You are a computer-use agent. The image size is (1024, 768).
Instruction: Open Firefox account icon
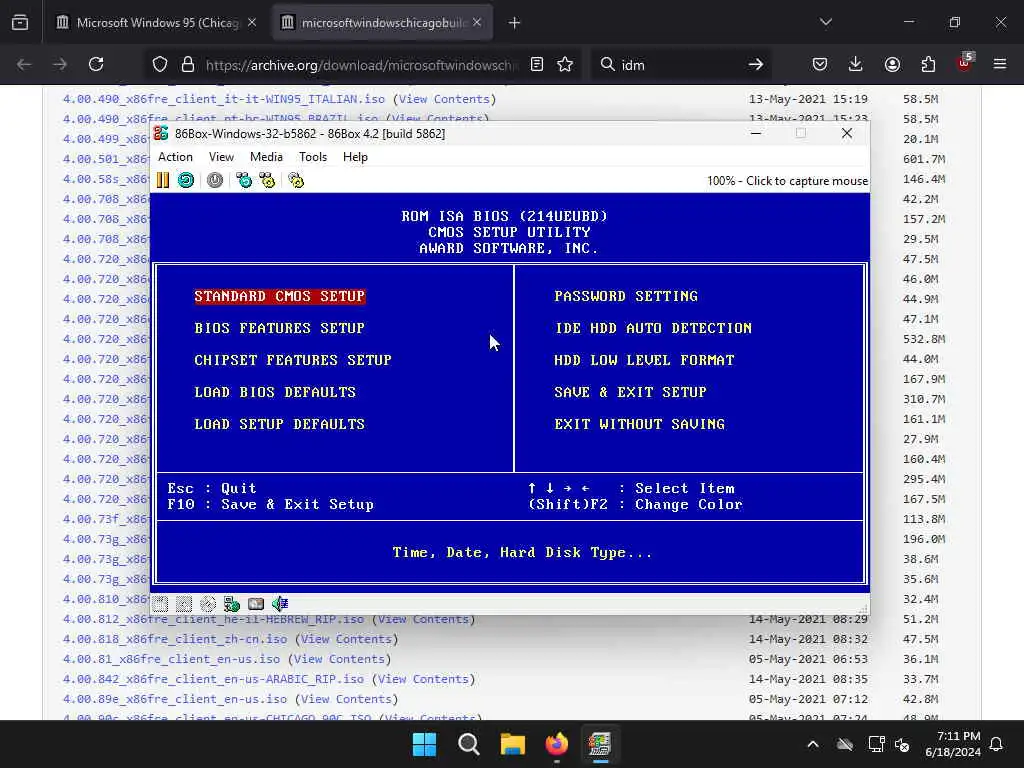(892, 64)
